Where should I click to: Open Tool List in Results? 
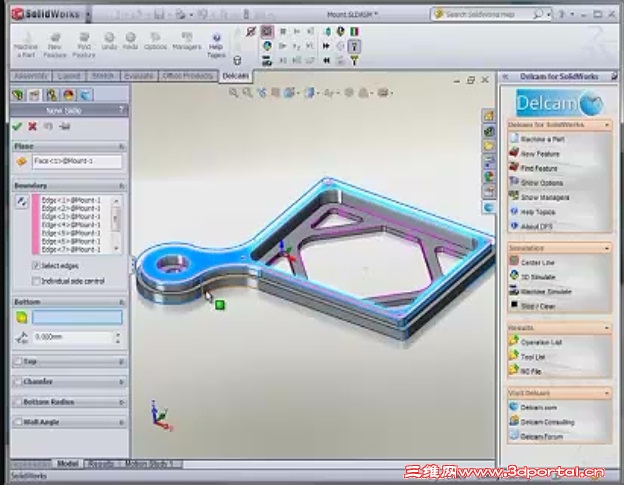coord(533,356)
